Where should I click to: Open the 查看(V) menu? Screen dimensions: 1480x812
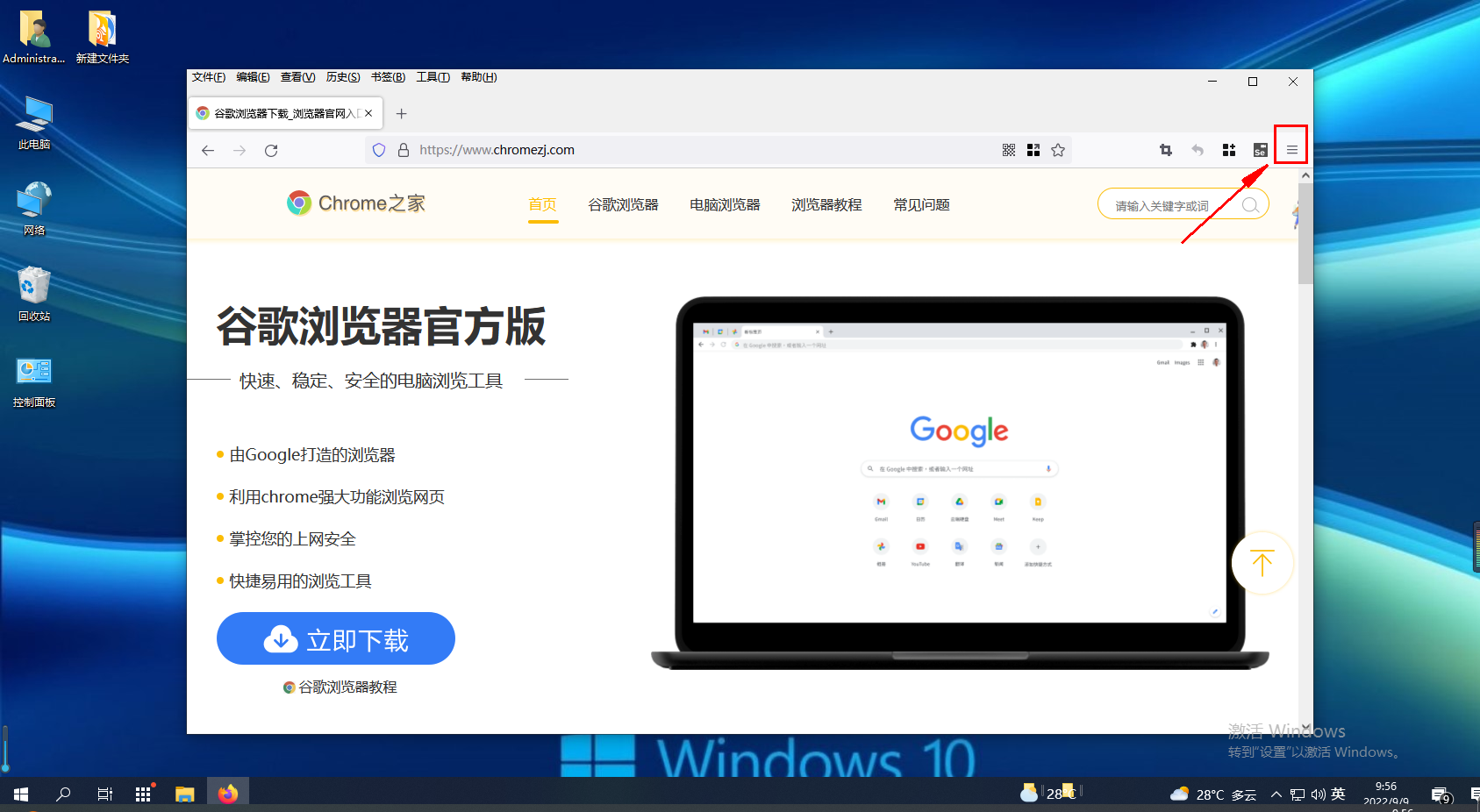click(297, 77)
